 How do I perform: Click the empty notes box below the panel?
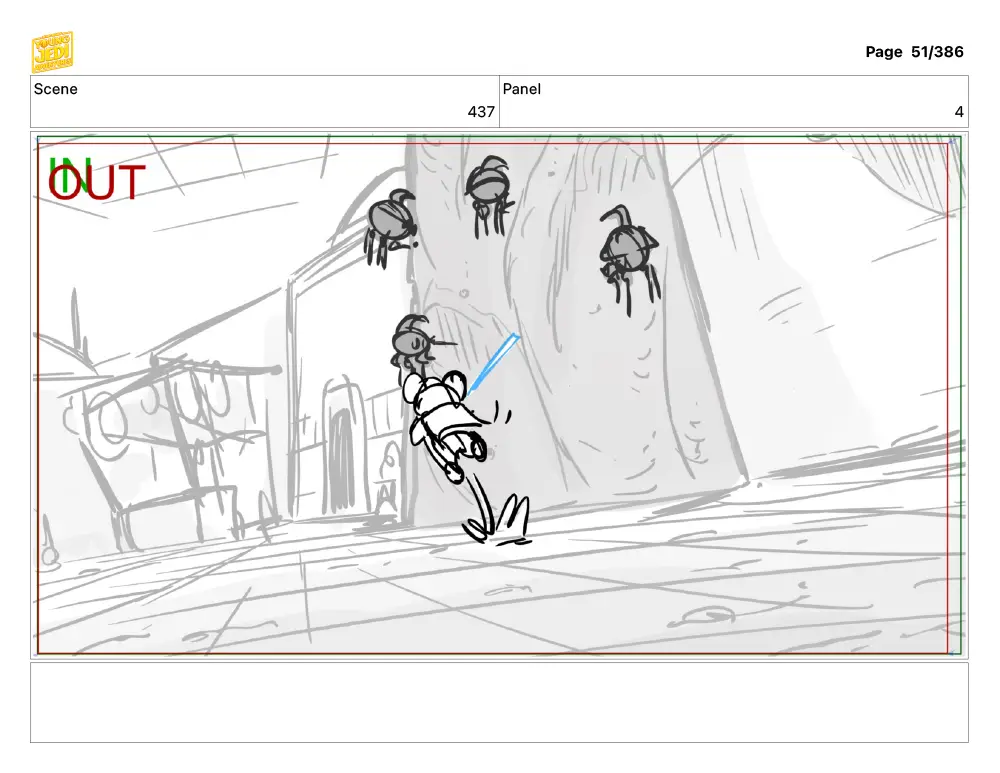click(499, 702)
